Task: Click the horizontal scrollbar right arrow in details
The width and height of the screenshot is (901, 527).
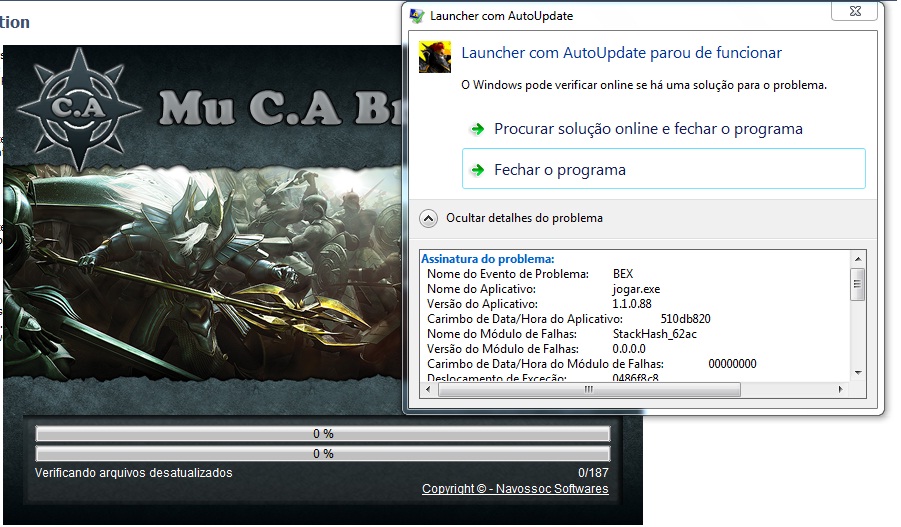Action: 843,389
